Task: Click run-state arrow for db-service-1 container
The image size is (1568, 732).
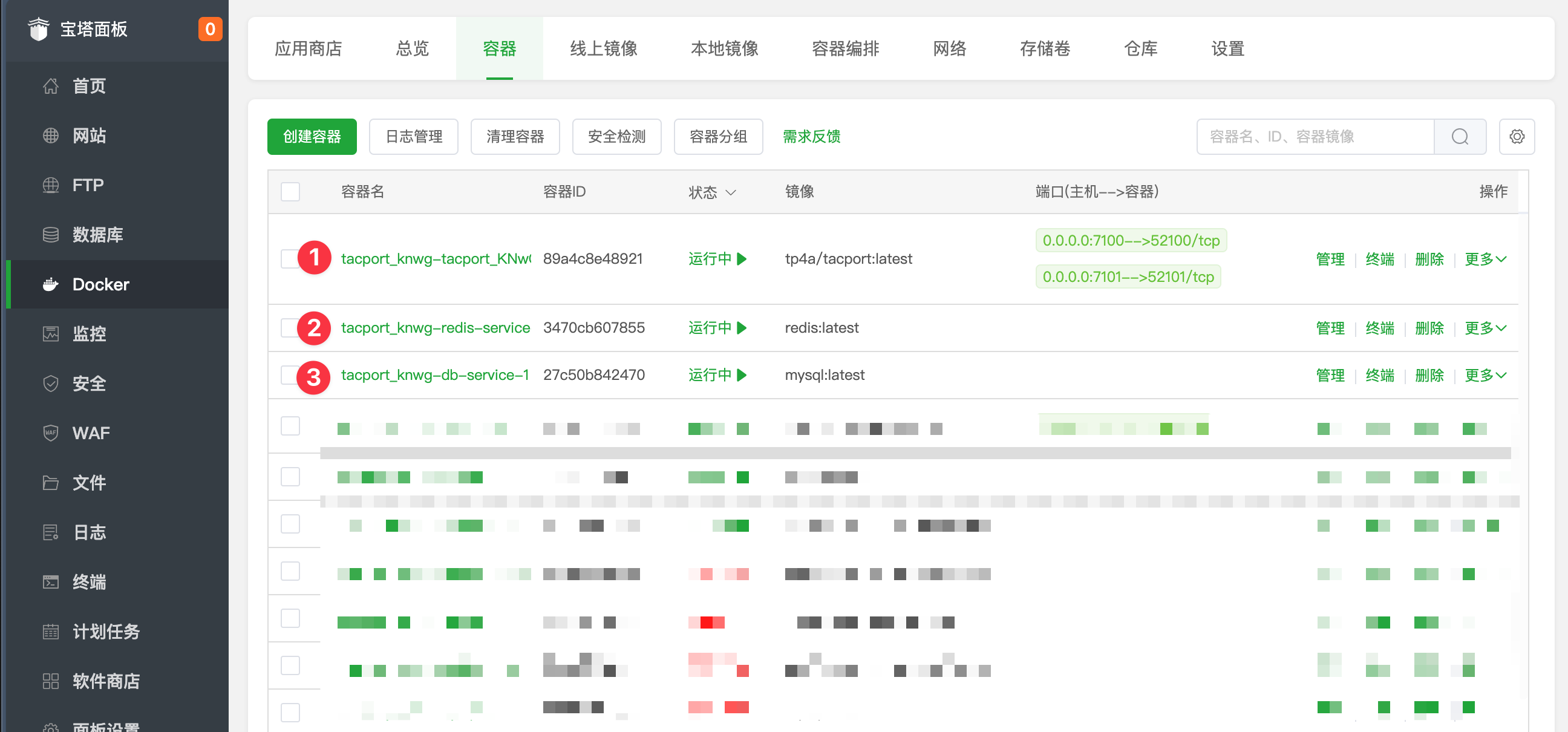Action: click(742, 376)
